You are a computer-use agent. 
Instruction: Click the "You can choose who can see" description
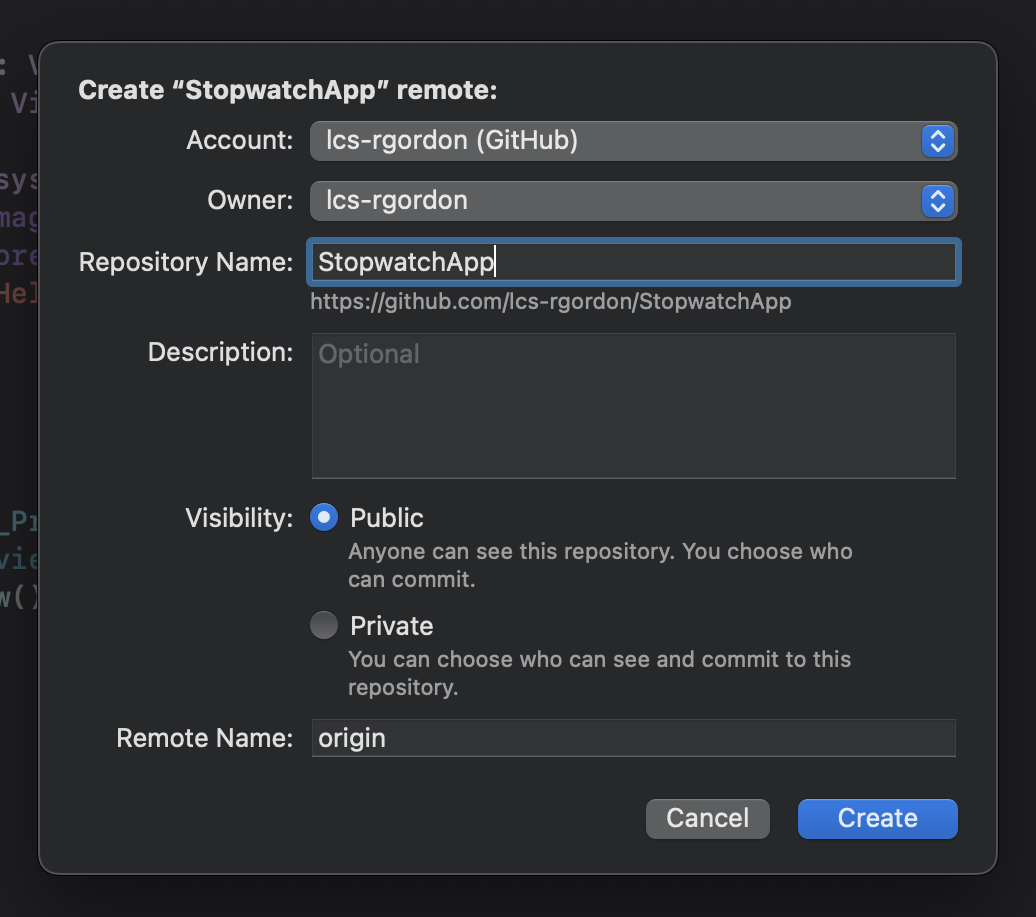599,673
